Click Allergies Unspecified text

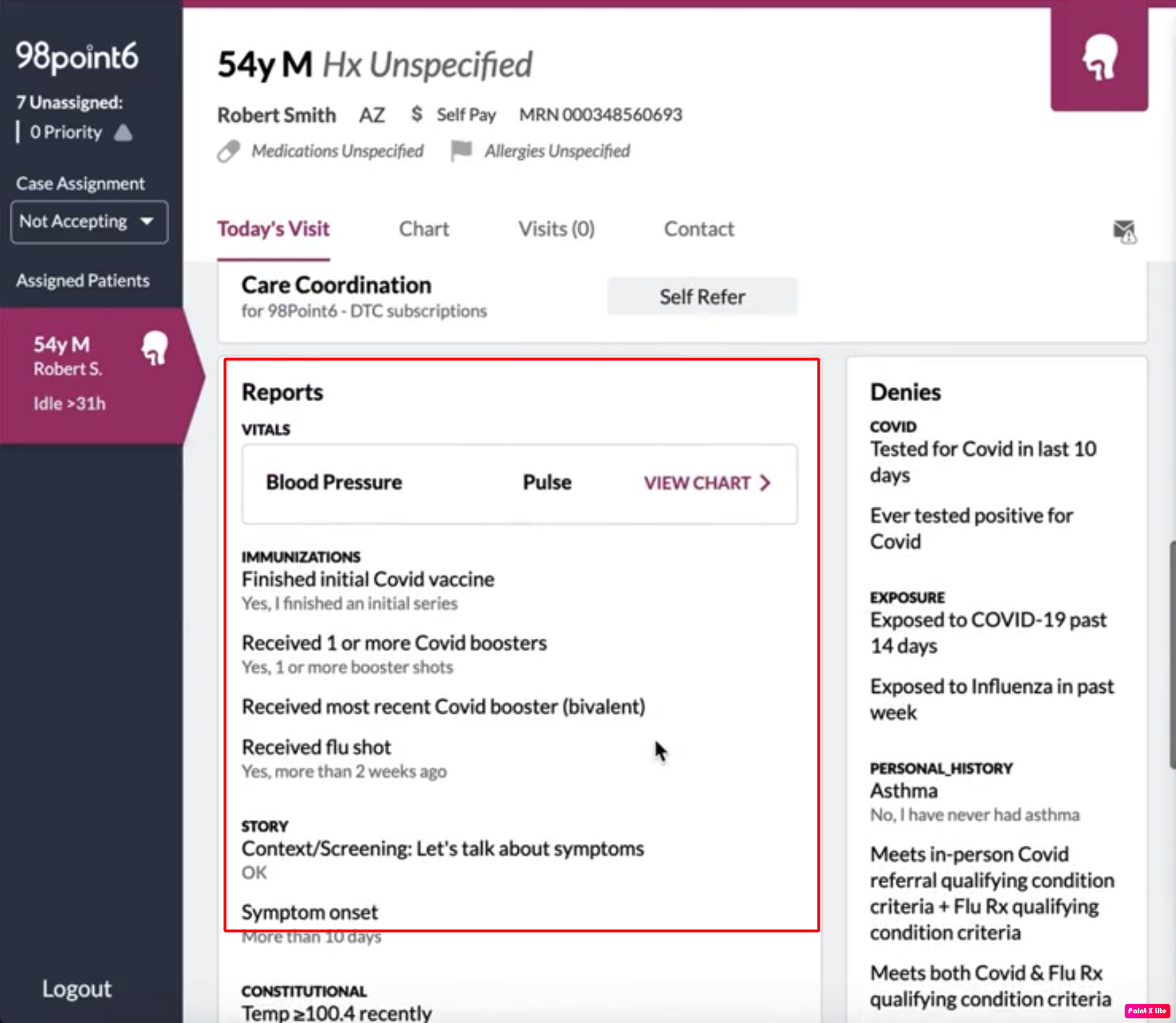[x=557, y=151]
